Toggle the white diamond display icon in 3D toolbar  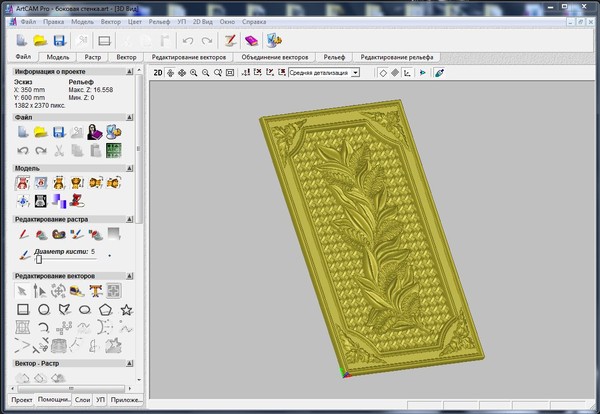(x=383, y=73)
